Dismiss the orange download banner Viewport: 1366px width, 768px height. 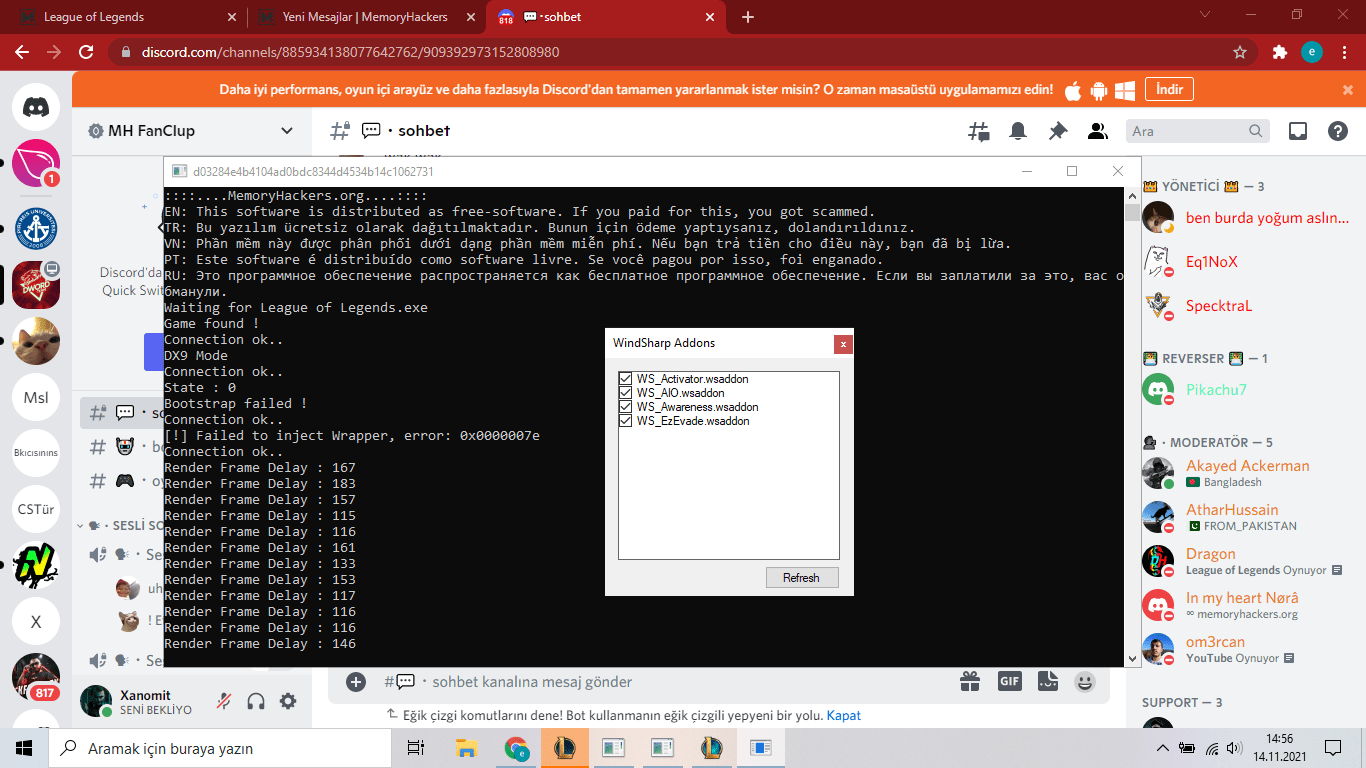tap(1347, 90)
